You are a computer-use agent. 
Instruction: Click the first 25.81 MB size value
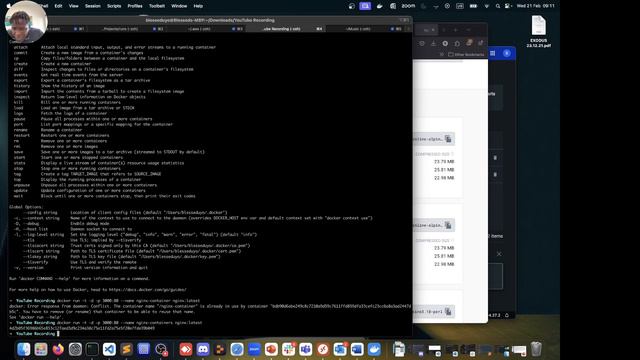pos(444,170)
